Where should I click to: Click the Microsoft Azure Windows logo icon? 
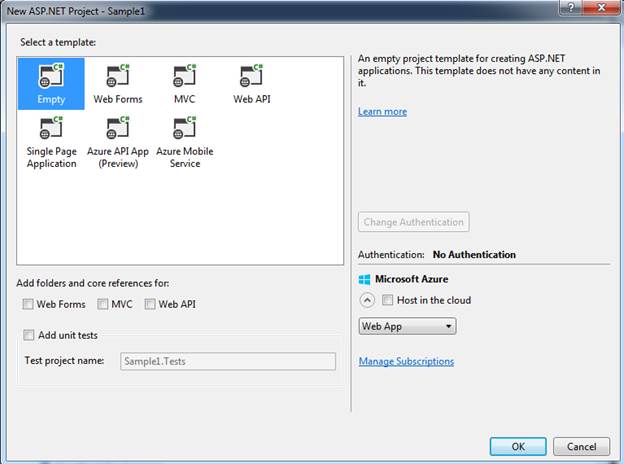[364, 279]
